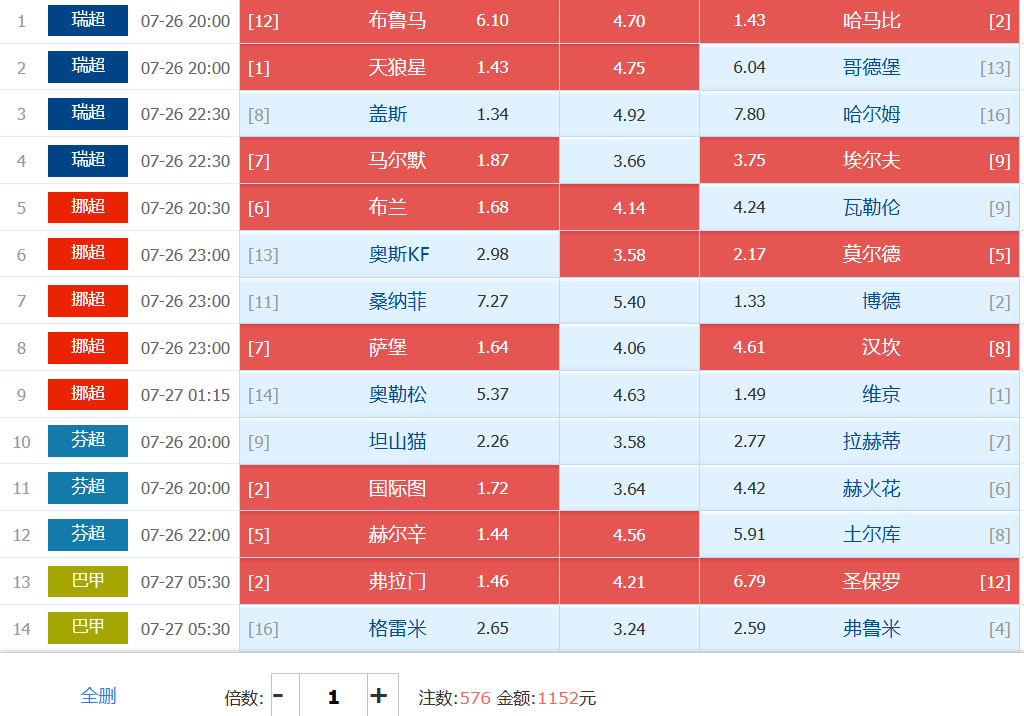Click 挪超 league badge in row 9
1024x716 pixels.
pos(88,394)
